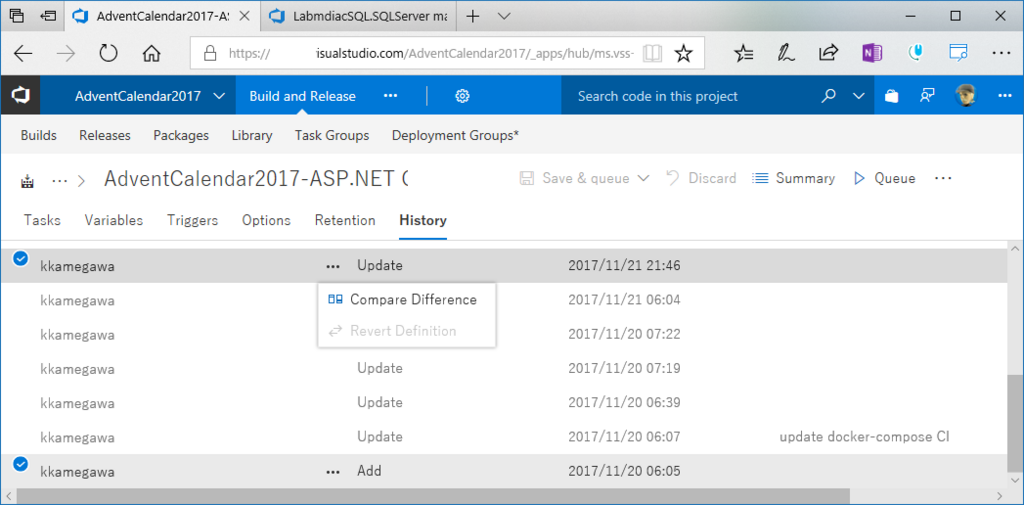Image resolution: width=1024 pixels, height=505 pixels.
Task: Click the Queue button
Action: (x=885, y=178)
